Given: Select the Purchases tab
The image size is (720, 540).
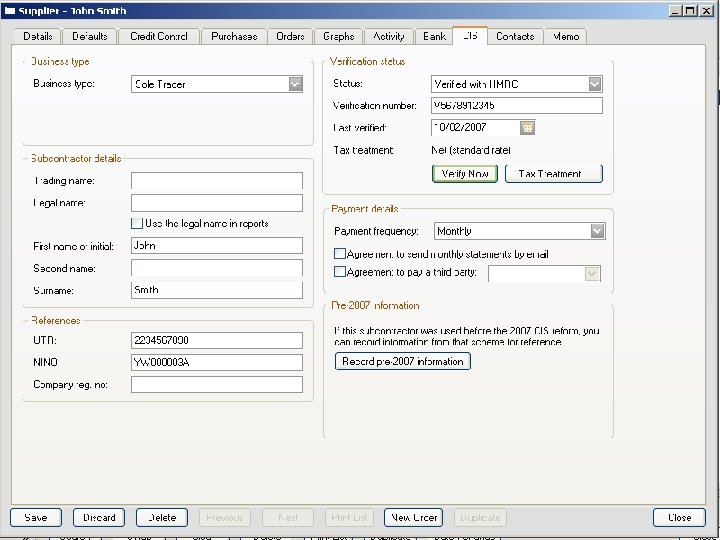Looking at the screenshot, I should point(234,36).
